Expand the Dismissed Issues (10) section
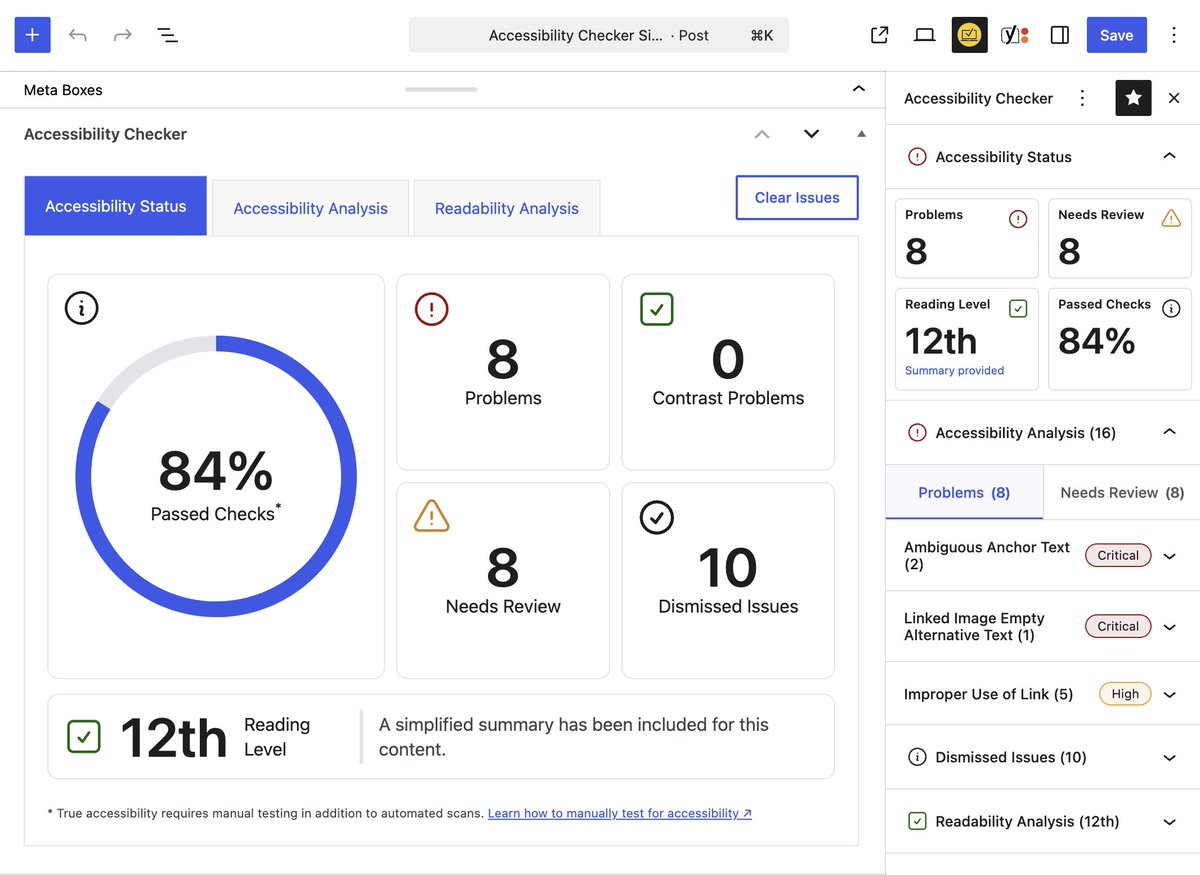 (x=1169, y=758)
